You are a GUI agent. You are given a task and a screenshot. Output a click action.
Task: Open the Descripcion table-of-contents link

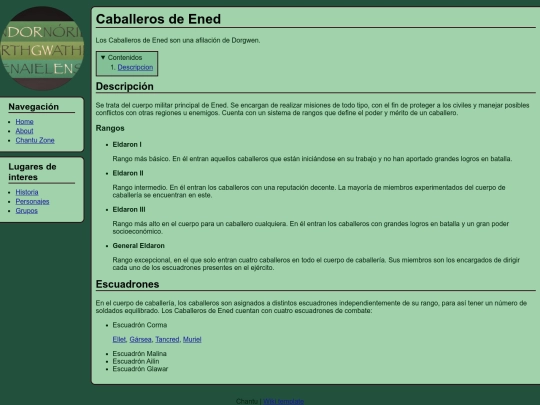135,67
